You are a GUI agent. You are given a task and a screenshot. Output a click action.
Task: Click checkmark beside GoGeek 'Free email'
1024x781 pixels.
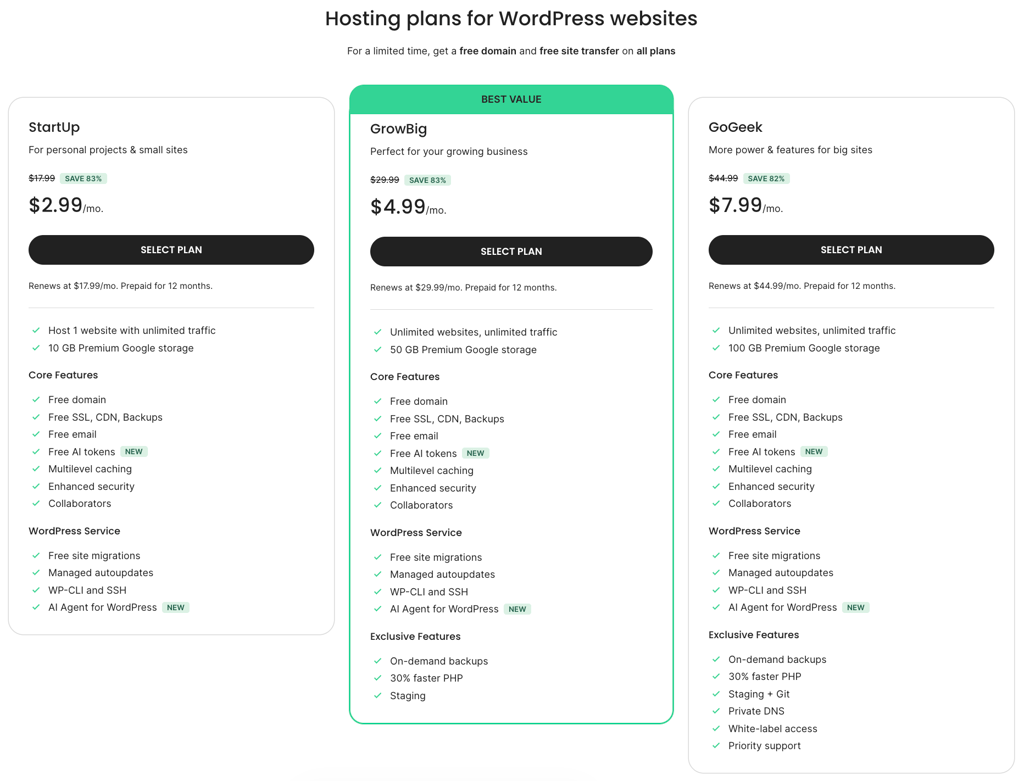[x=716, y=434]
